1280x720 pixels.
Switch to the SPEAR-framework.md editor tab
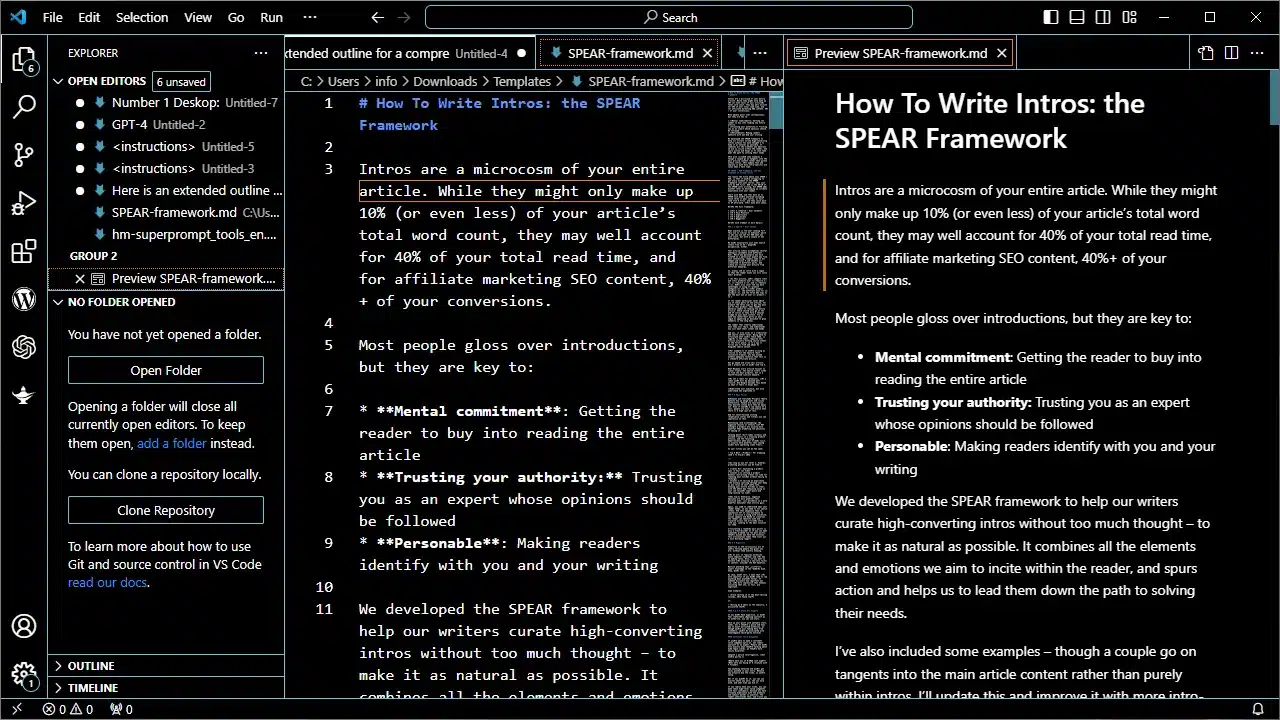coord(630,53)
